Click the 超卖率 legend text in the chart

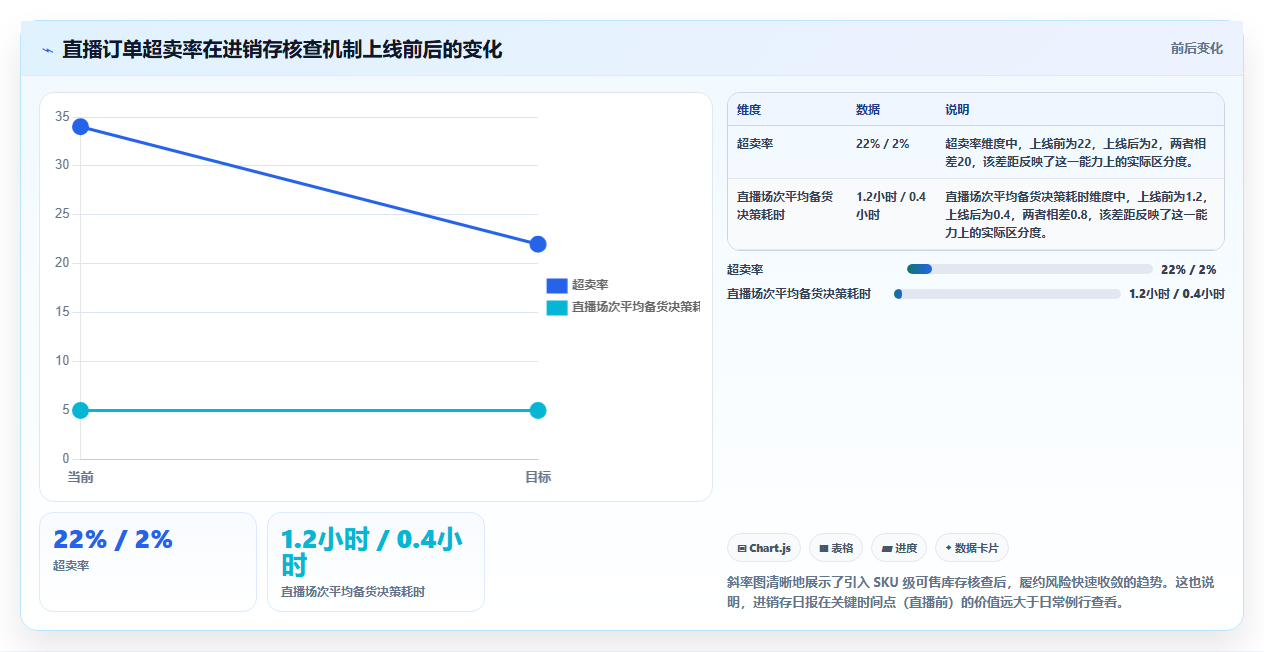(590, 285)
